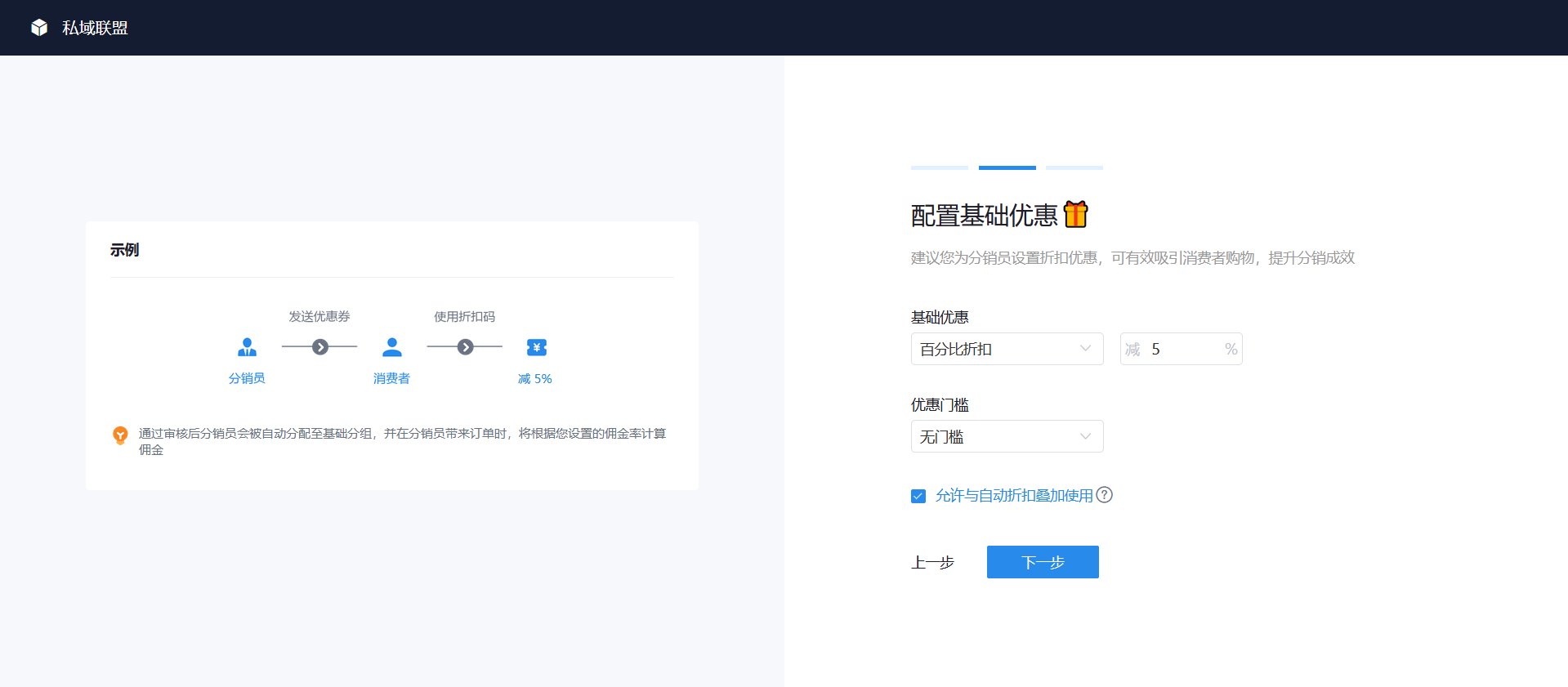The height and width of the screenshot is (687, 1568).
Task: Click the 使用折扣码 label
Action: (464, 316)
